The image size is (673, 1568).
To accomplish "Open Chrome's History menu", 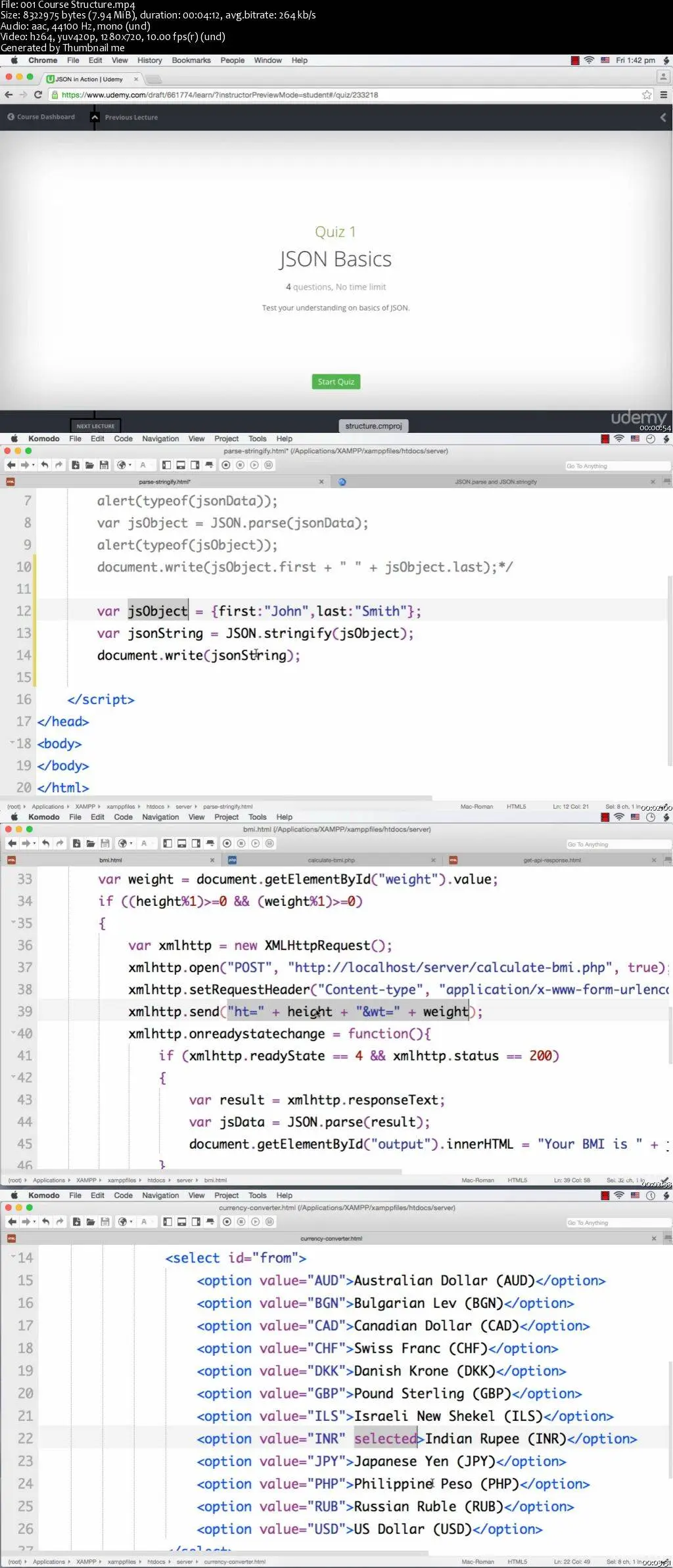I will coord(149,60).
